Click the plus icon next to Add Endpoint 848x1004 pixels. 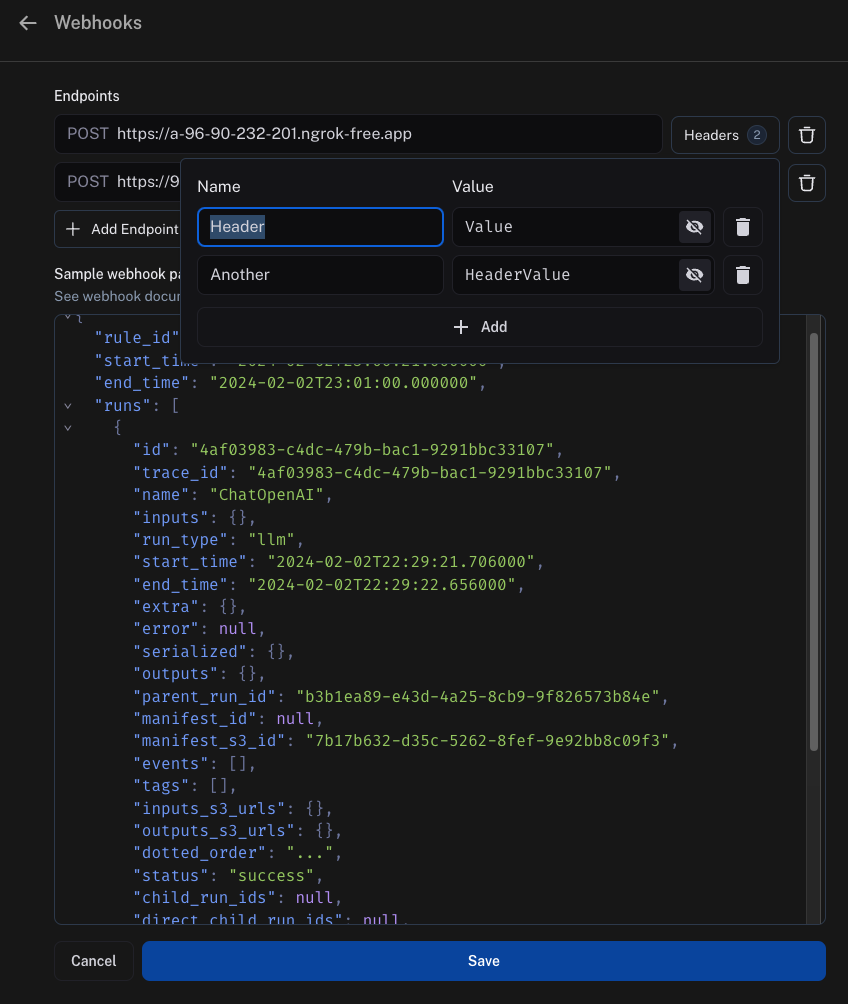click(73, 228)
